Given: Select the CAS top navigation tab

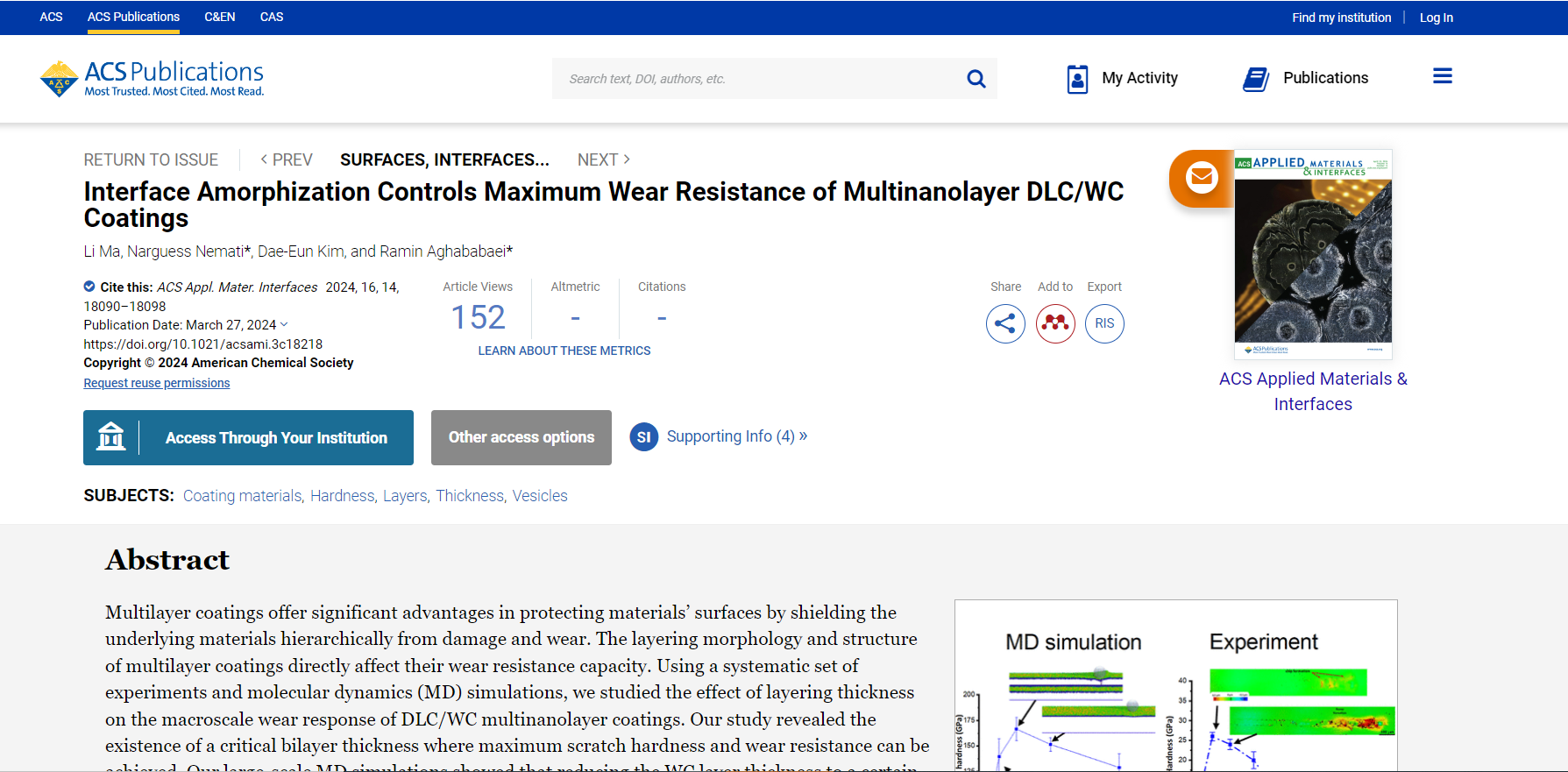Looking at the screenshot, I should point(272,17).
